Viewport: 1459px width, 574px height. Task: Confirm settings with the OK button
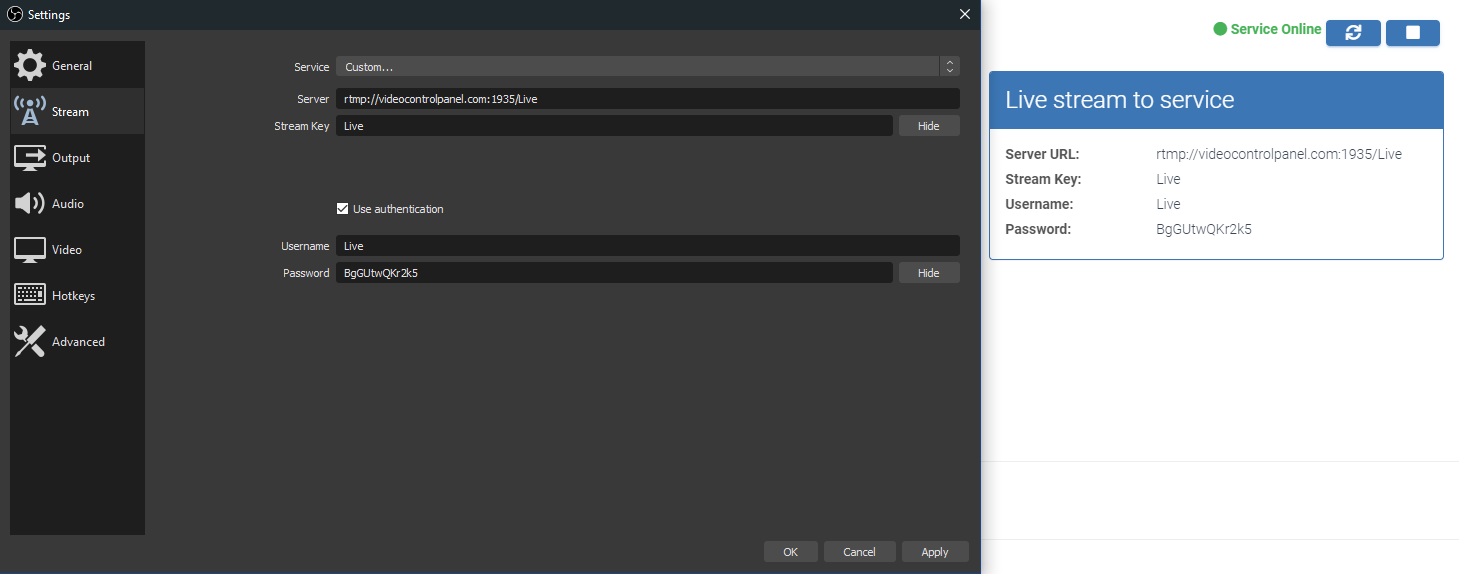pyautogui.click(x=790, y=552)
